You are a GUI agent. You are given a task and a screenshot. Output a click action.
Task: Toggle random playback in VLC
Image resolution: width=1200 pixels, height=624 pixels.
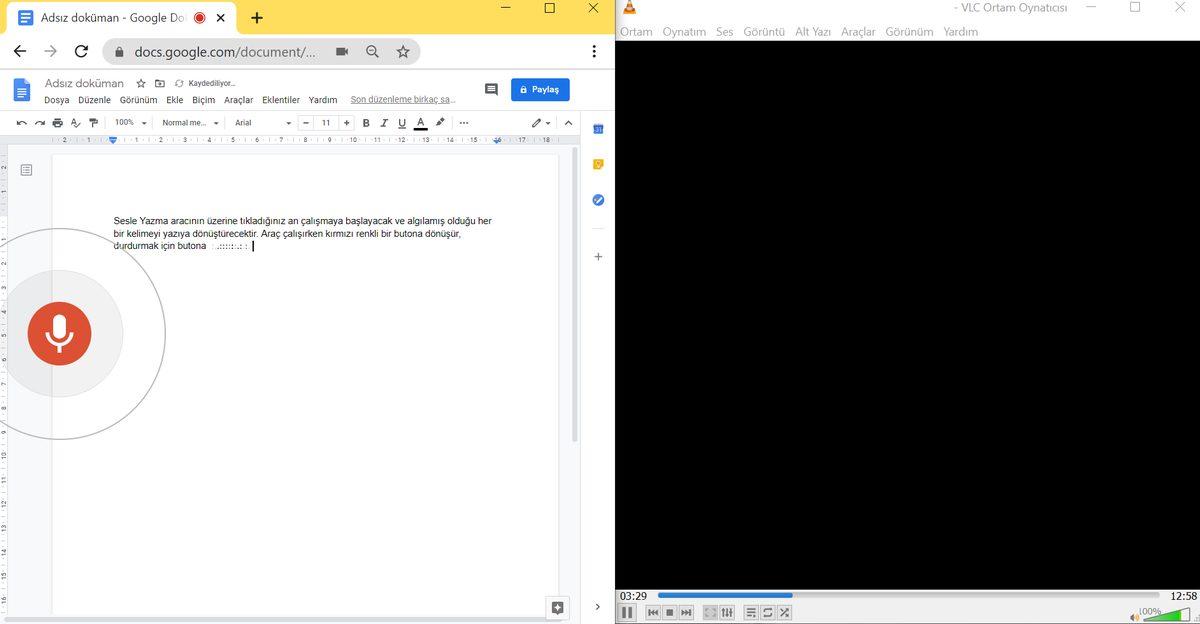(x=784, y=612)
